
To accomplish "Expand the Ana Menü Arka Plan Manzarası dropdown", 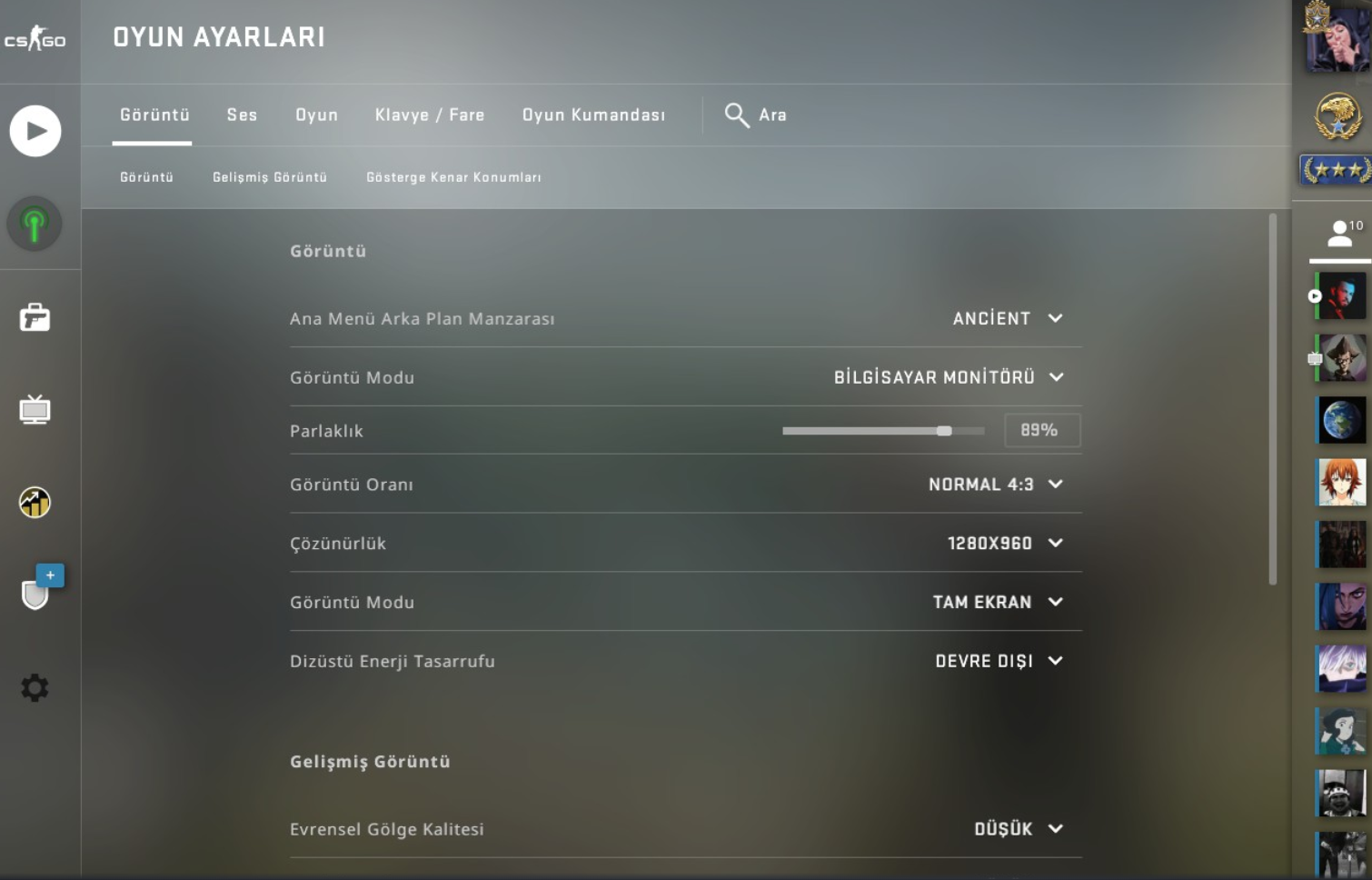I will pyautogui.click(x=1007, y=319).
